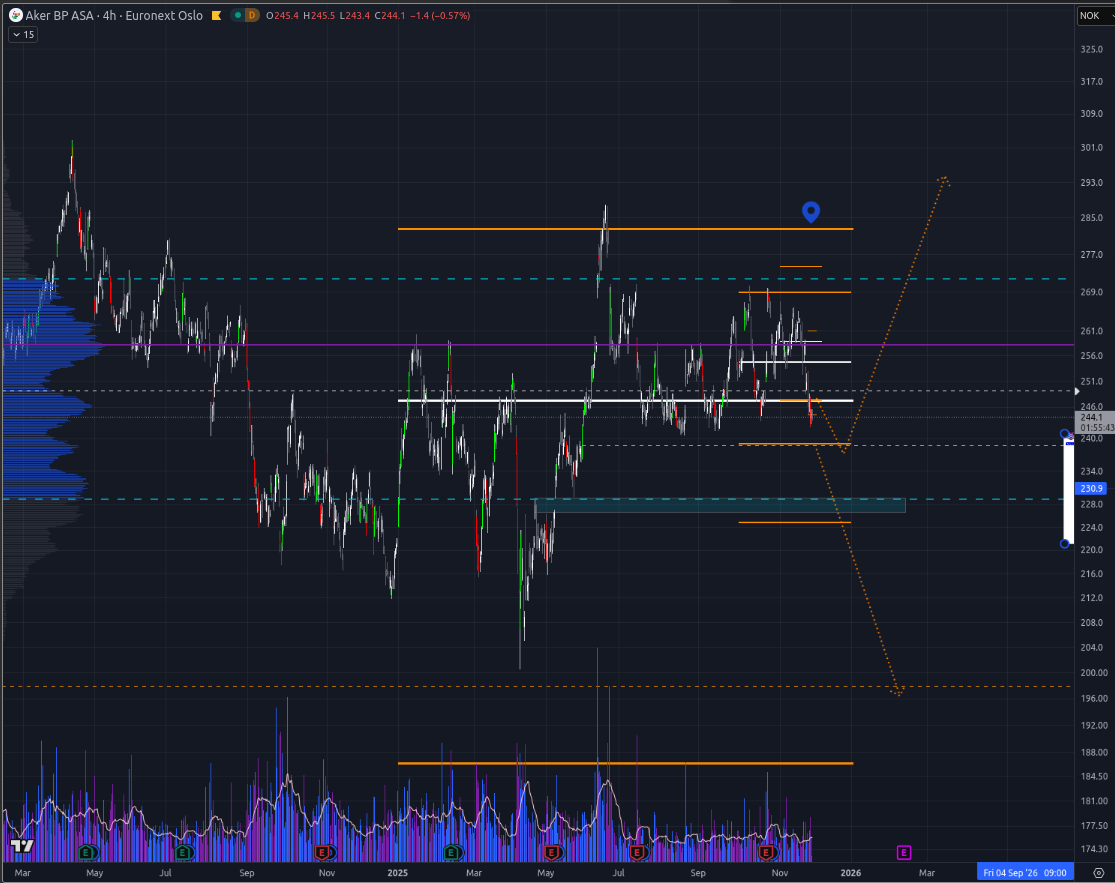The image size is (1115, 883).
Task: Click the 230.9 blue price label
Action: pyautogui.click(x=1091, y=488)
